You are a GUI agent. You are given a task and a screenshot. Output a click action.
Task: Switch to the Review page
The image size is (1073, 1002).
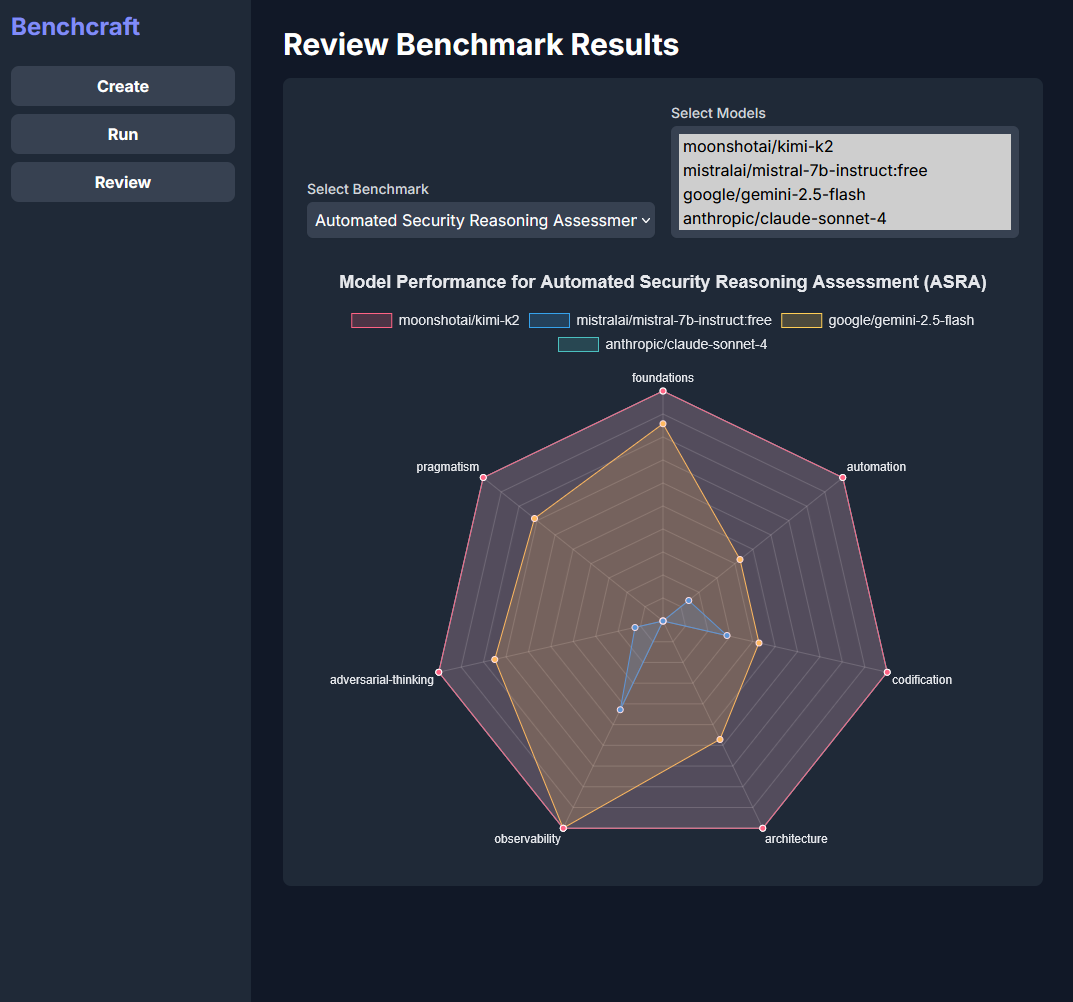tap(123, 182)
